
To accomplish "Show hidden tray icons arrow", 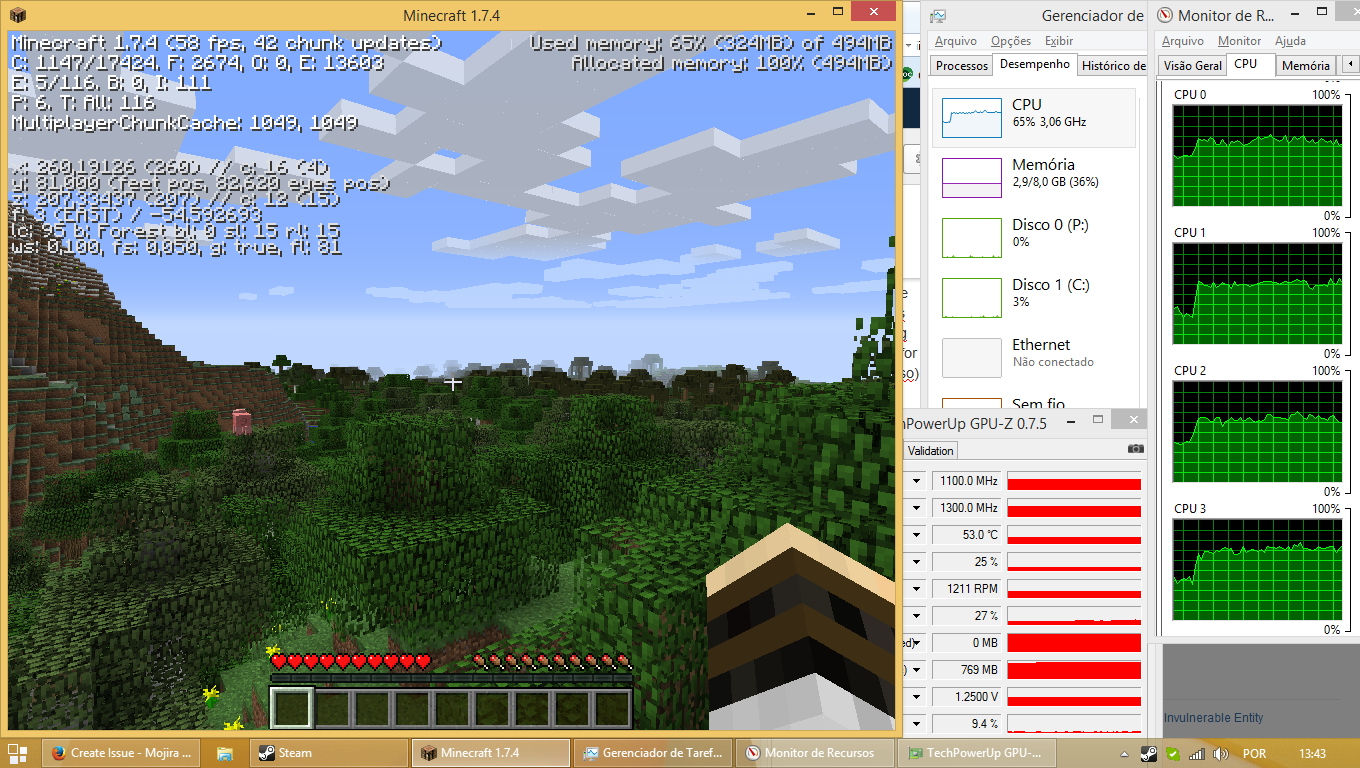I will pos(1125,754).
